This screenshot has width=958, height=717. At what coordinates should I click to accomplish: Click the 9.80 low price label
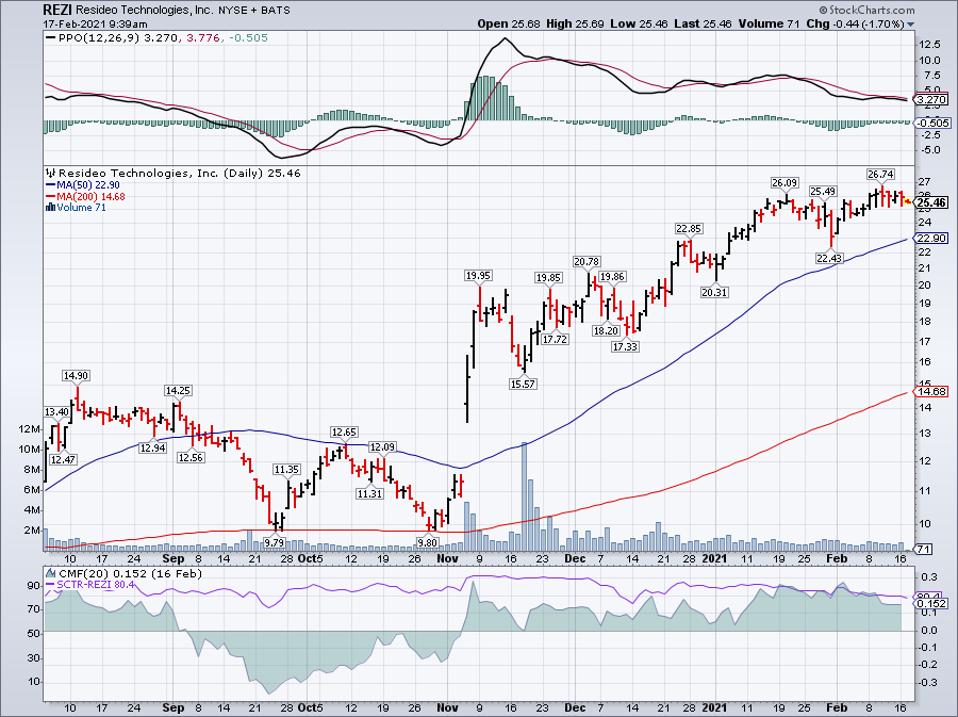pyautogui.click(x=428, y=542)
